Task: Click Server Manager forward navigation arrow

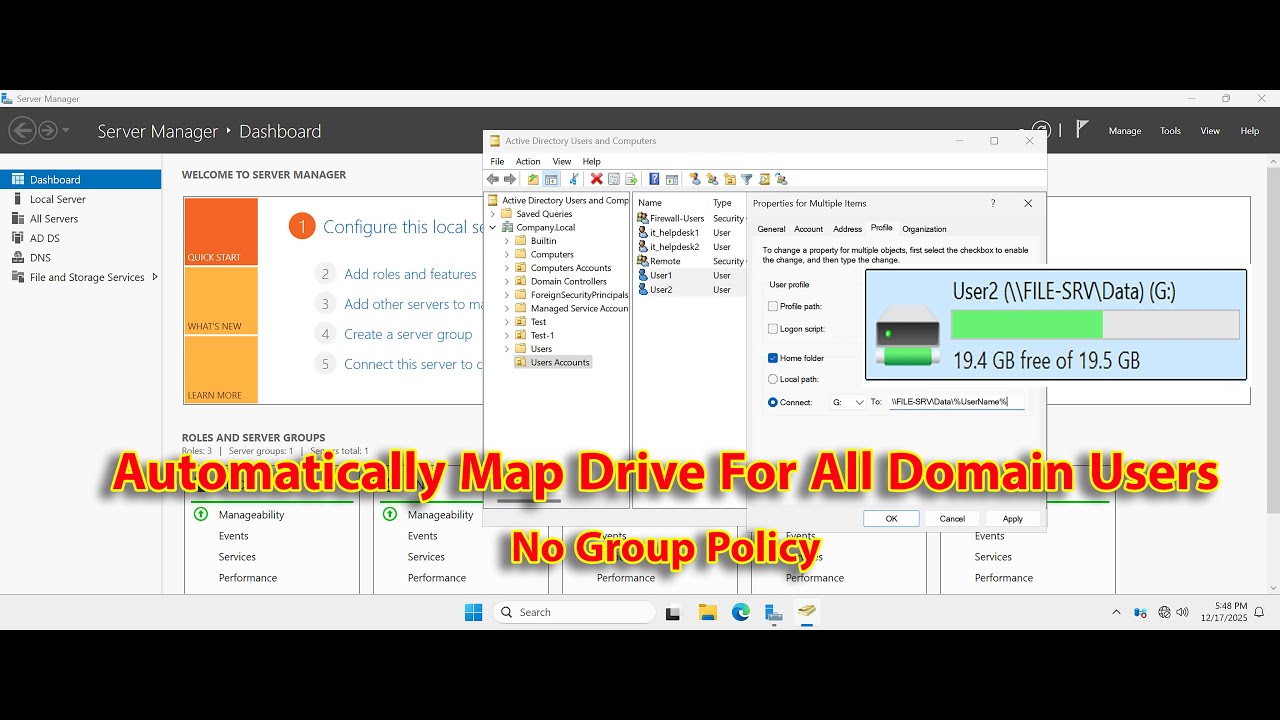Action: (47, 130)
